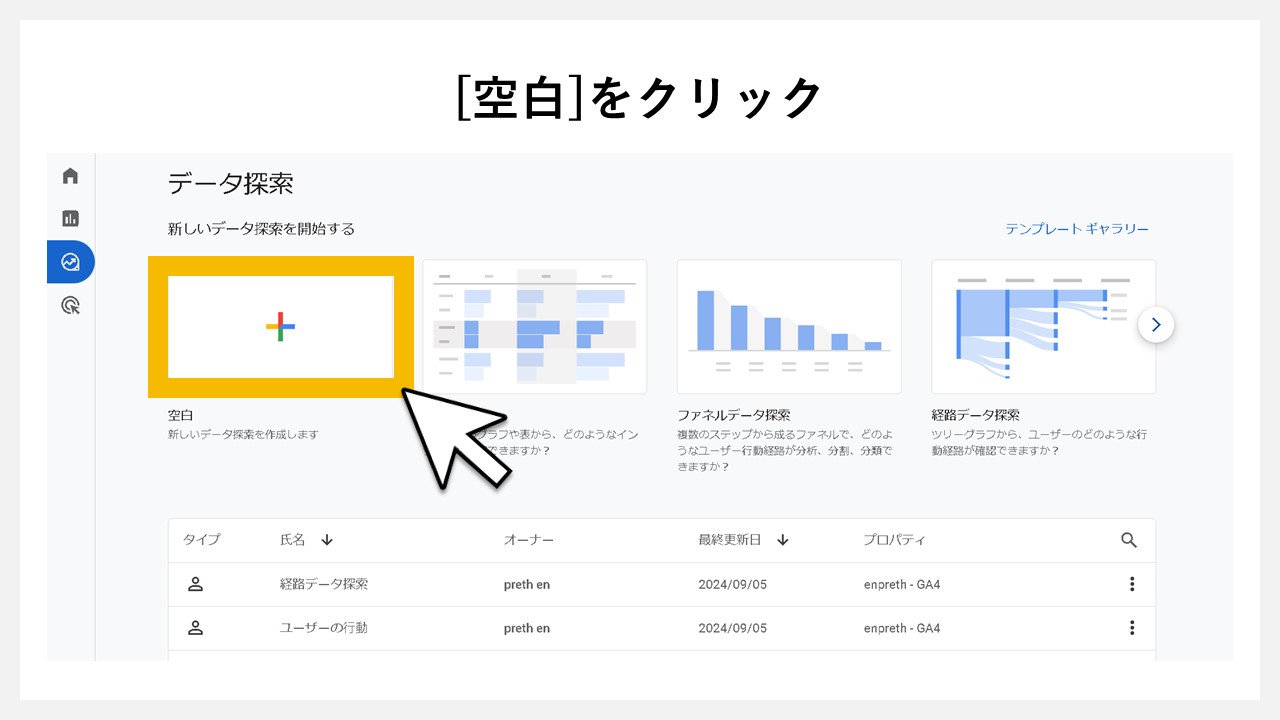The width and height of the screenshot is (1280, 720).
Task: Click the user type icon beside 経路データ探索
Action: pos(196,584)
